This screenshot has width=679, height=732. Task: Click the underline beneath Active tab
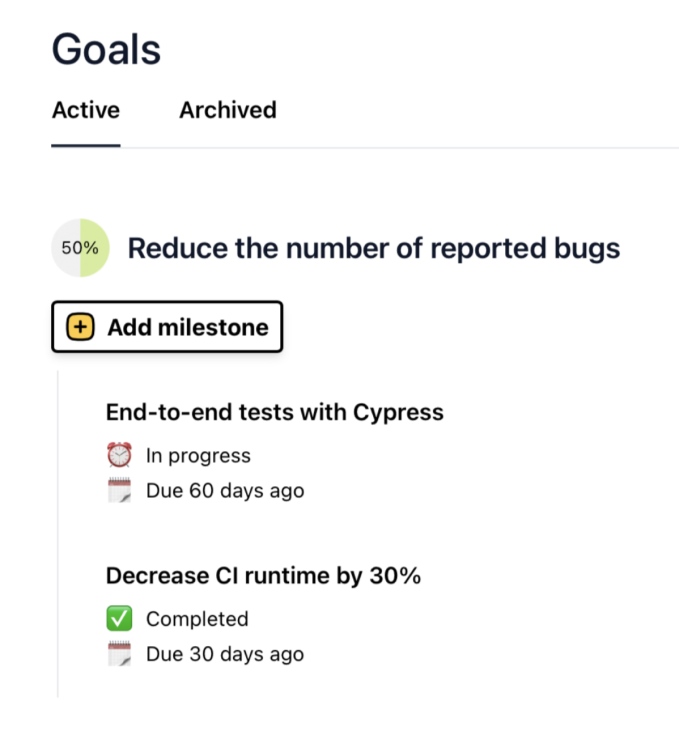click(x=86, y=146)
